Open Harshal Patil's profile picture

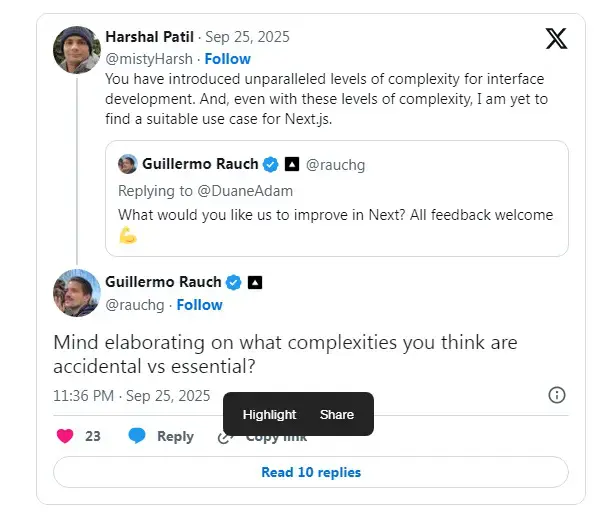(77, 49)
